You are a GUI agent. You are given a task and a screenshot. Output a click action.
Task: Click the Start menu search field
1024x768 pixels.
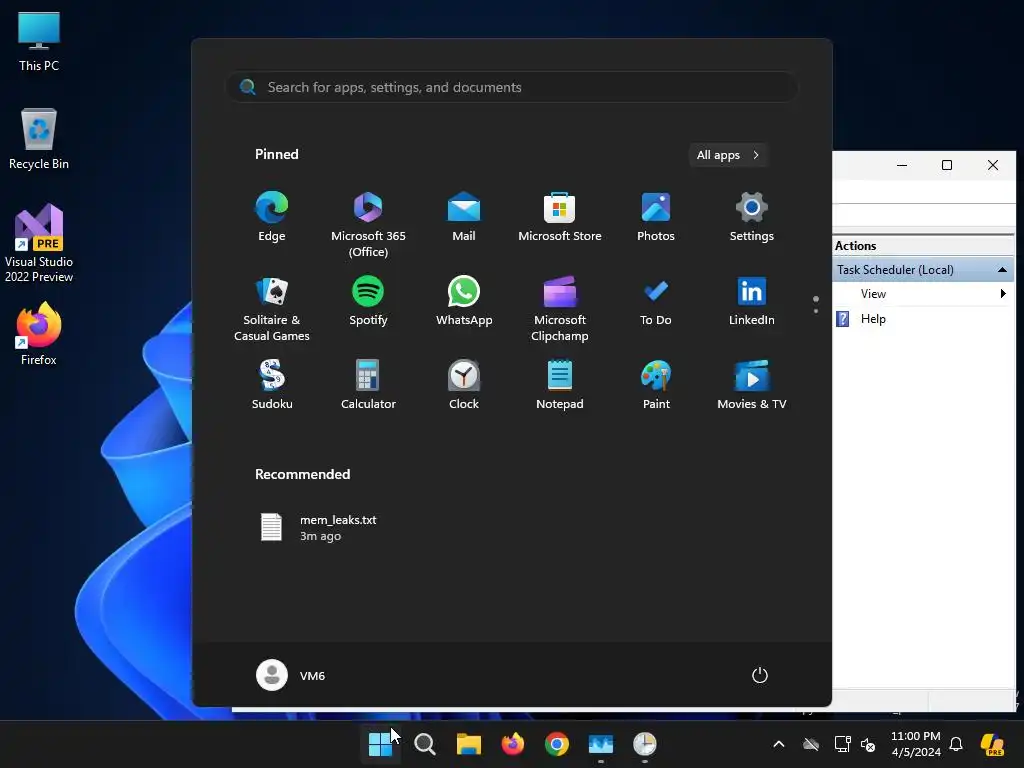coord(511,88)
